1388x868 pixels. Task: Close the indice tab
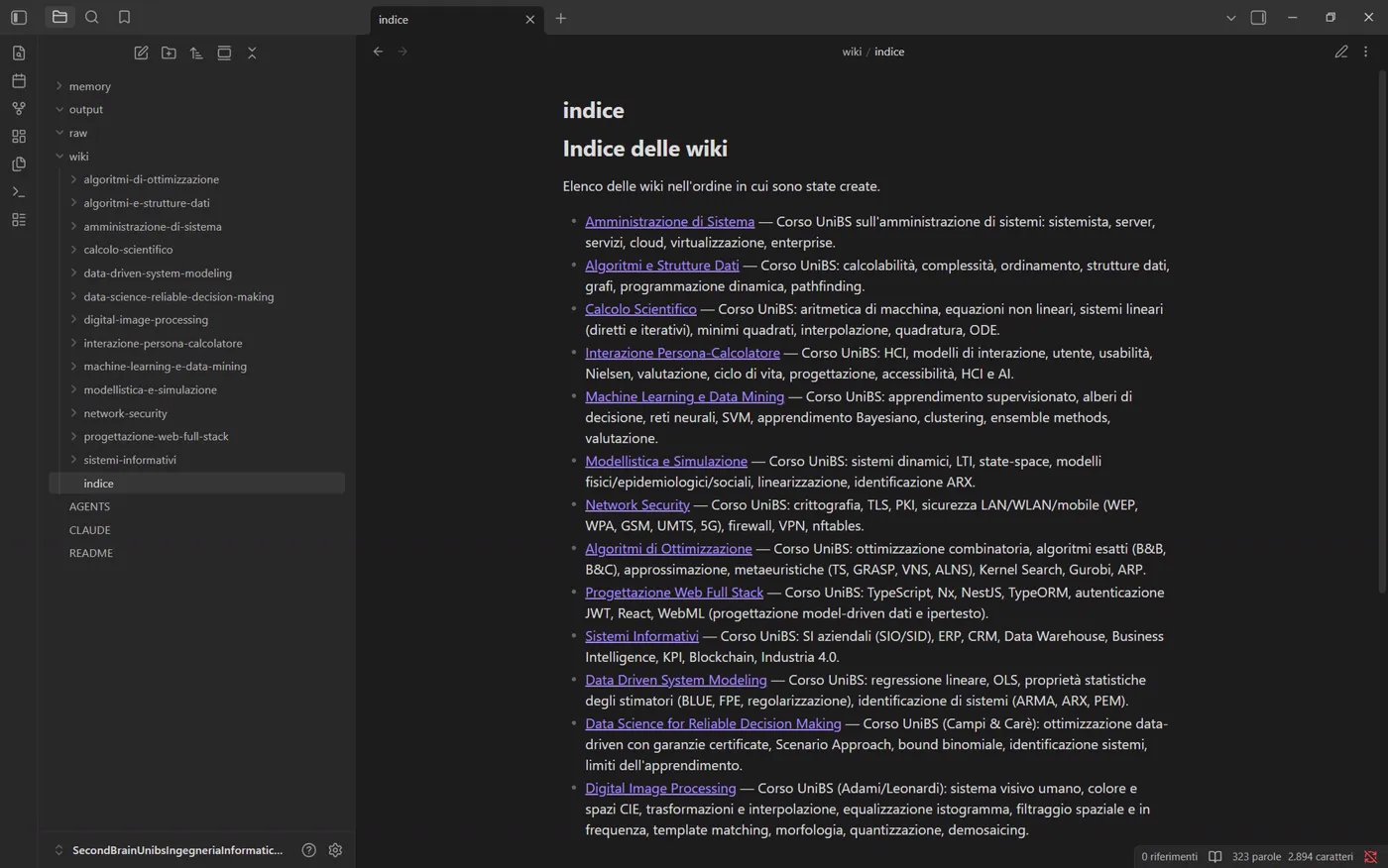click(x=529, y=19)
